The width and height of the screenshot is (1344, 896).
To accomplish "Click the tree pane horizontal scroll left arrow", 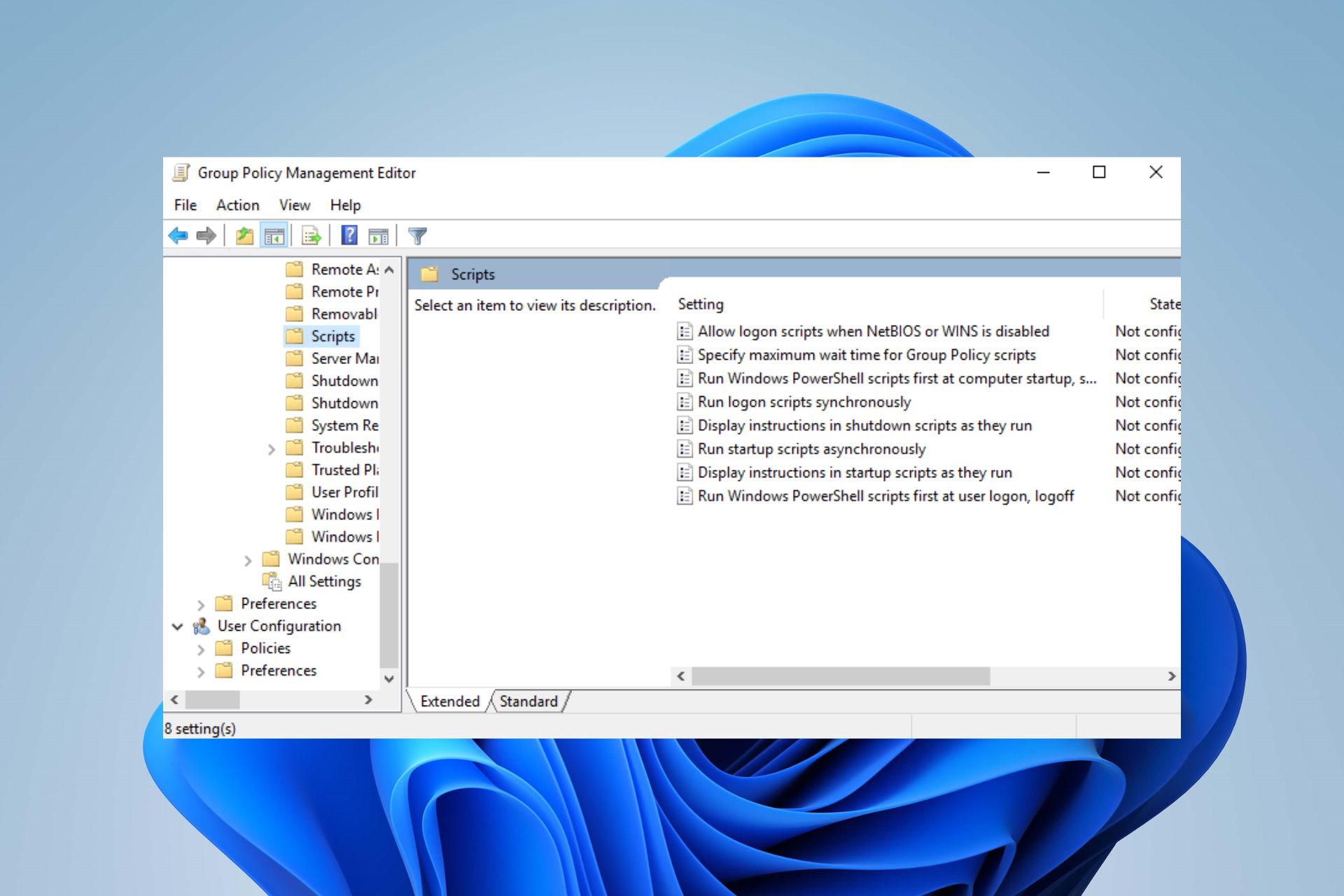I will coord(175,700).
